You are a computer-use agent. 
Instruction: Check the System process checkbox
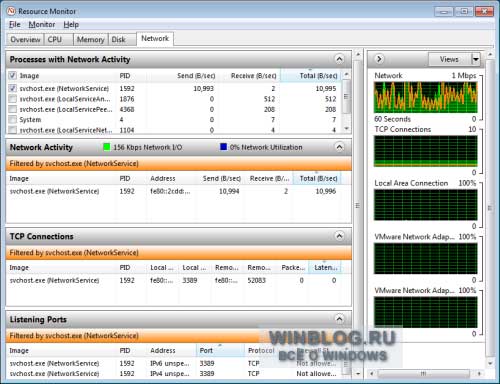[x=12, y=119]
